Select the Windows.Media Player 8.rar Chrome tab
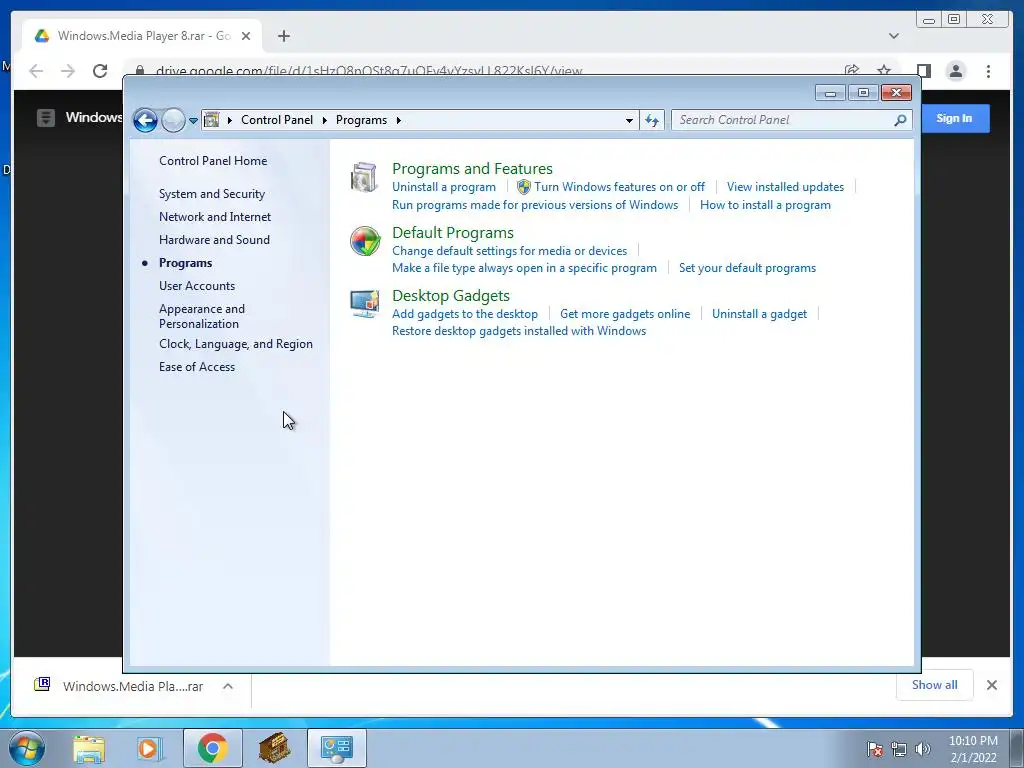Screen dimensions: 1024x768 click(142, 36)
